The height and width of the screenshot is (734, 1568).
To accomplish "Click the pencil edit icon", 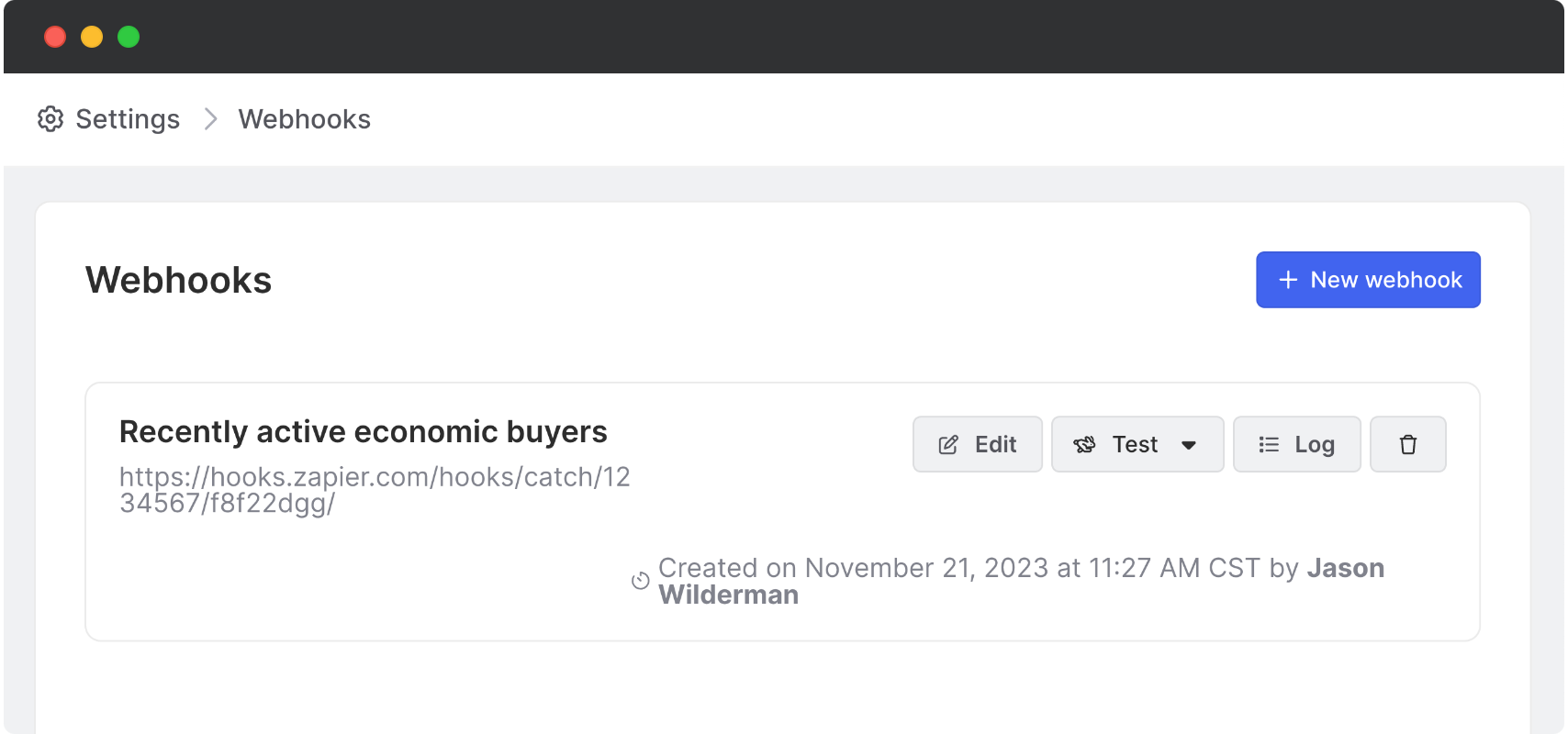I will (x=948, y=445).
